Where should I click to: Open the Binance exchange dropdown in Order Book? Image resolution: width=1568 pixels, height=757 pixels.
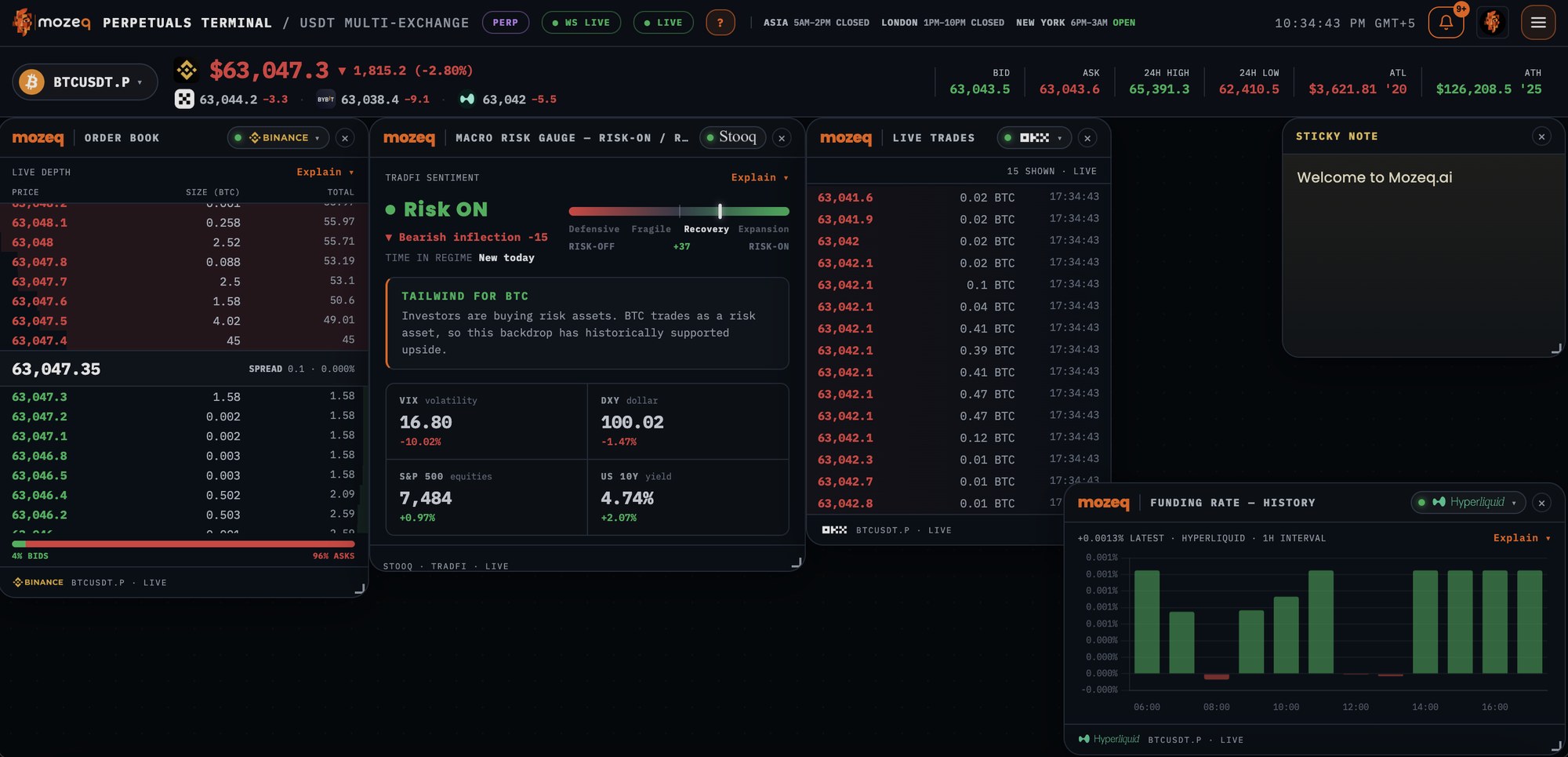[x=278, y=138]
